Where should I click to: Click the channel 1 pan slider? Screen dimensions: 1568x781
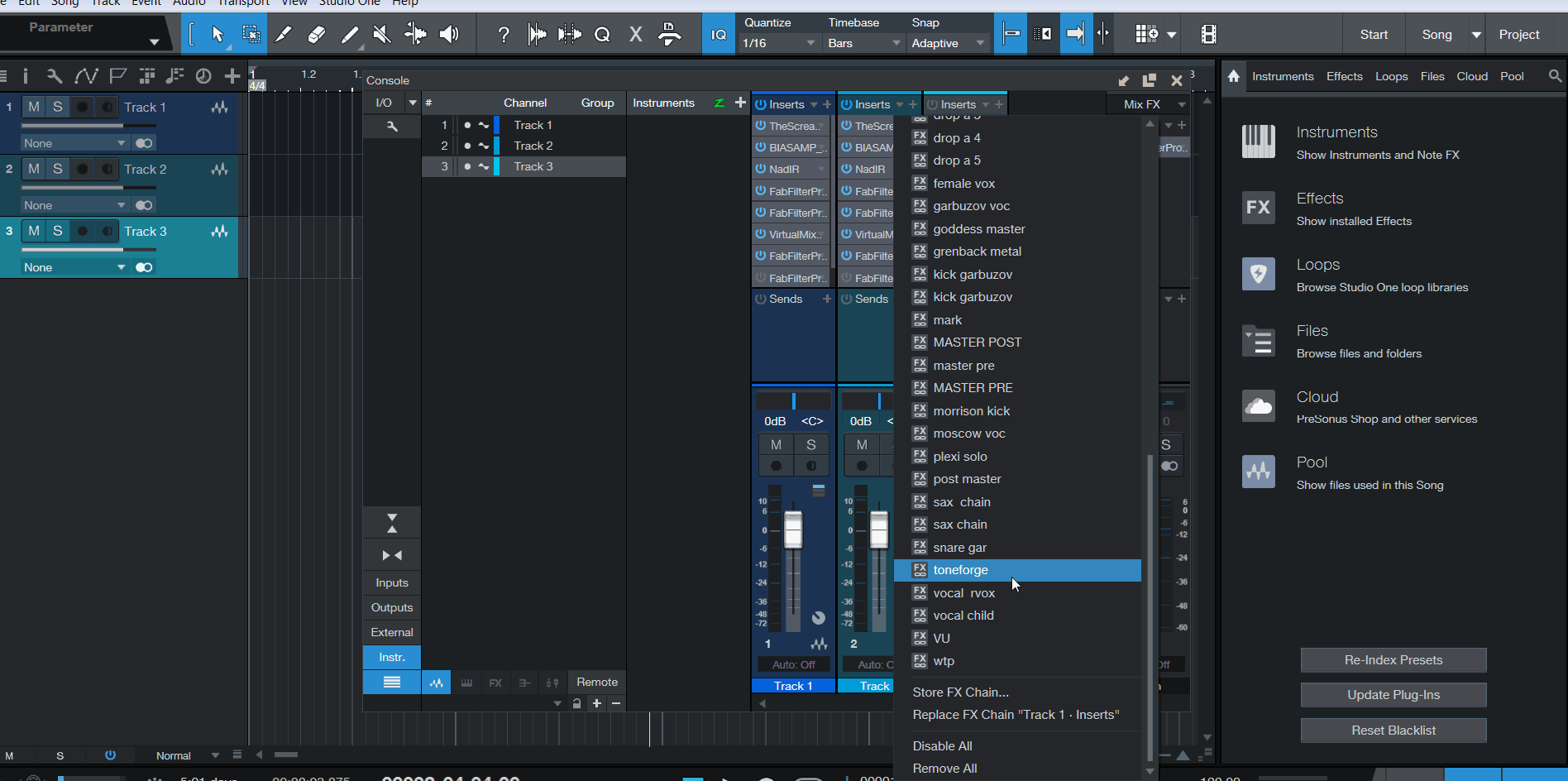793,401
